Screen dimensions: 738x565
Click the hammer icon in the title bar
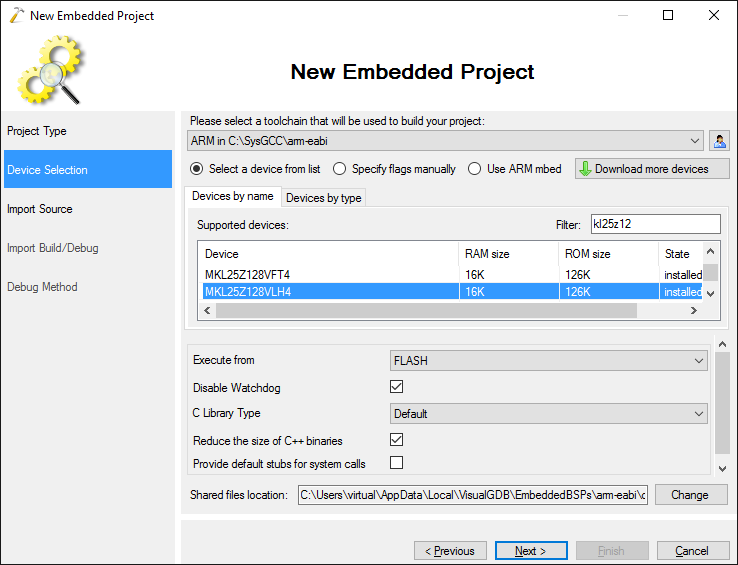point(15,15)
